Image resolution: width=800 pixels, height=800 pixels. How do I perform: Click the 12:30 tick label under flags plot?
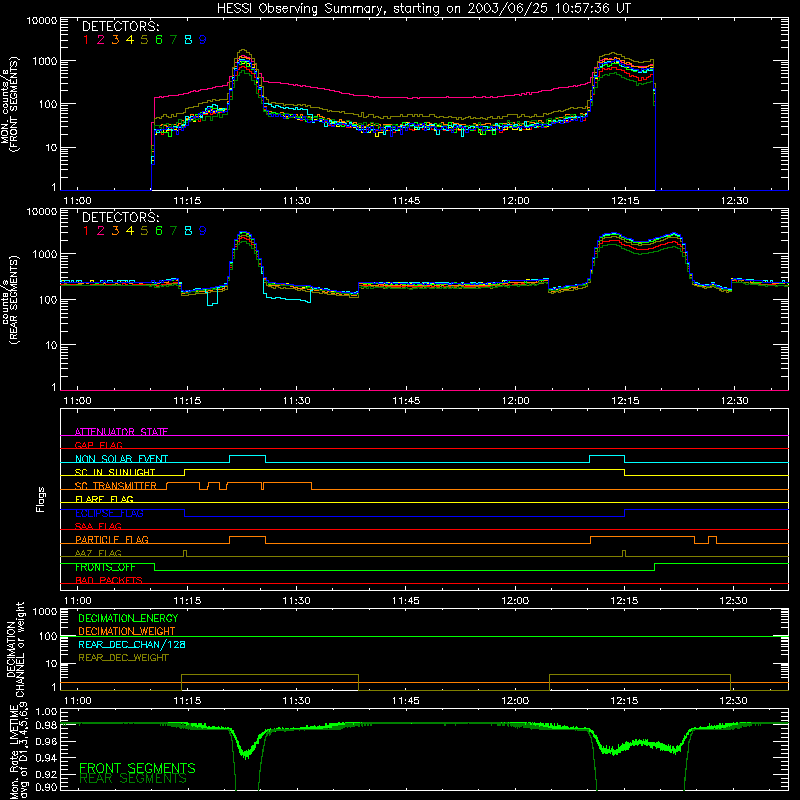(x=734, y=601)
